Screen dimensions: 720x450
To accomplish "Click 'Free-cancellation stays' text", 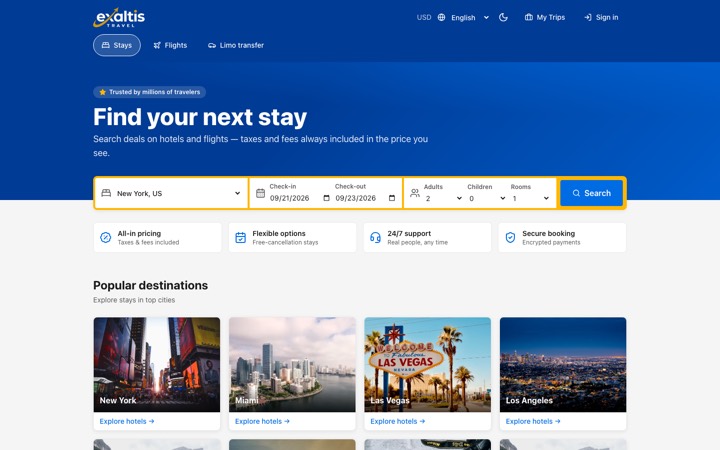I will (x=285, y=242).
